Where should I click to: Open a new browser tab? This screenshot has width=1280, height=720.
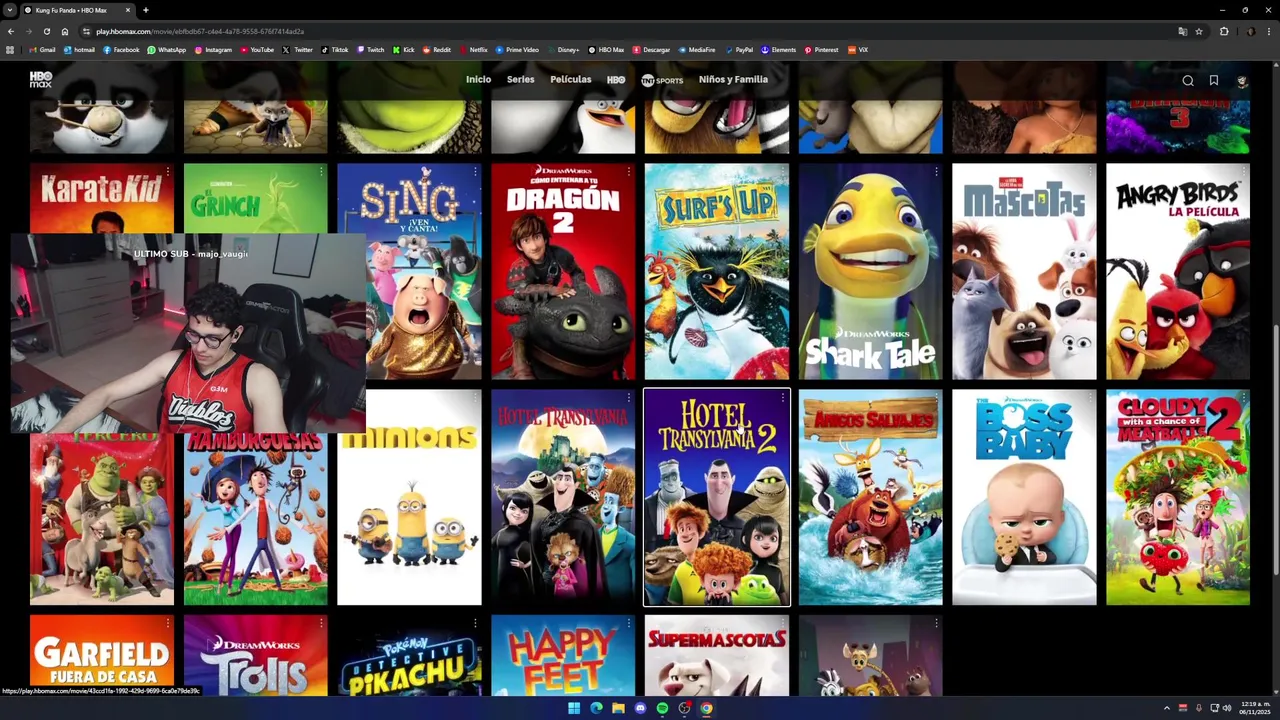coord(146,10)
